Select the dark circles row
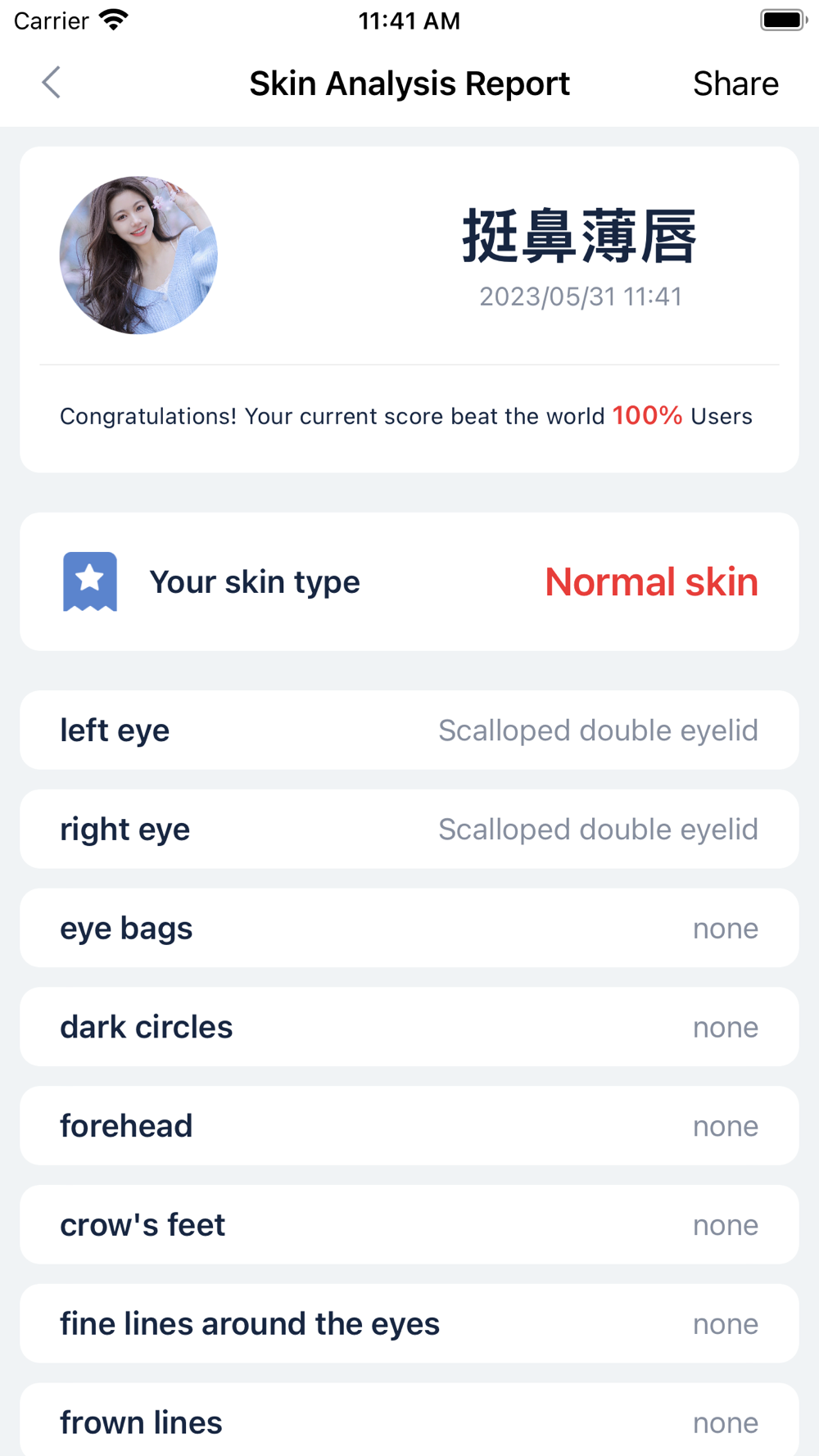The image size is (819, 1456). pos(409,1027)
